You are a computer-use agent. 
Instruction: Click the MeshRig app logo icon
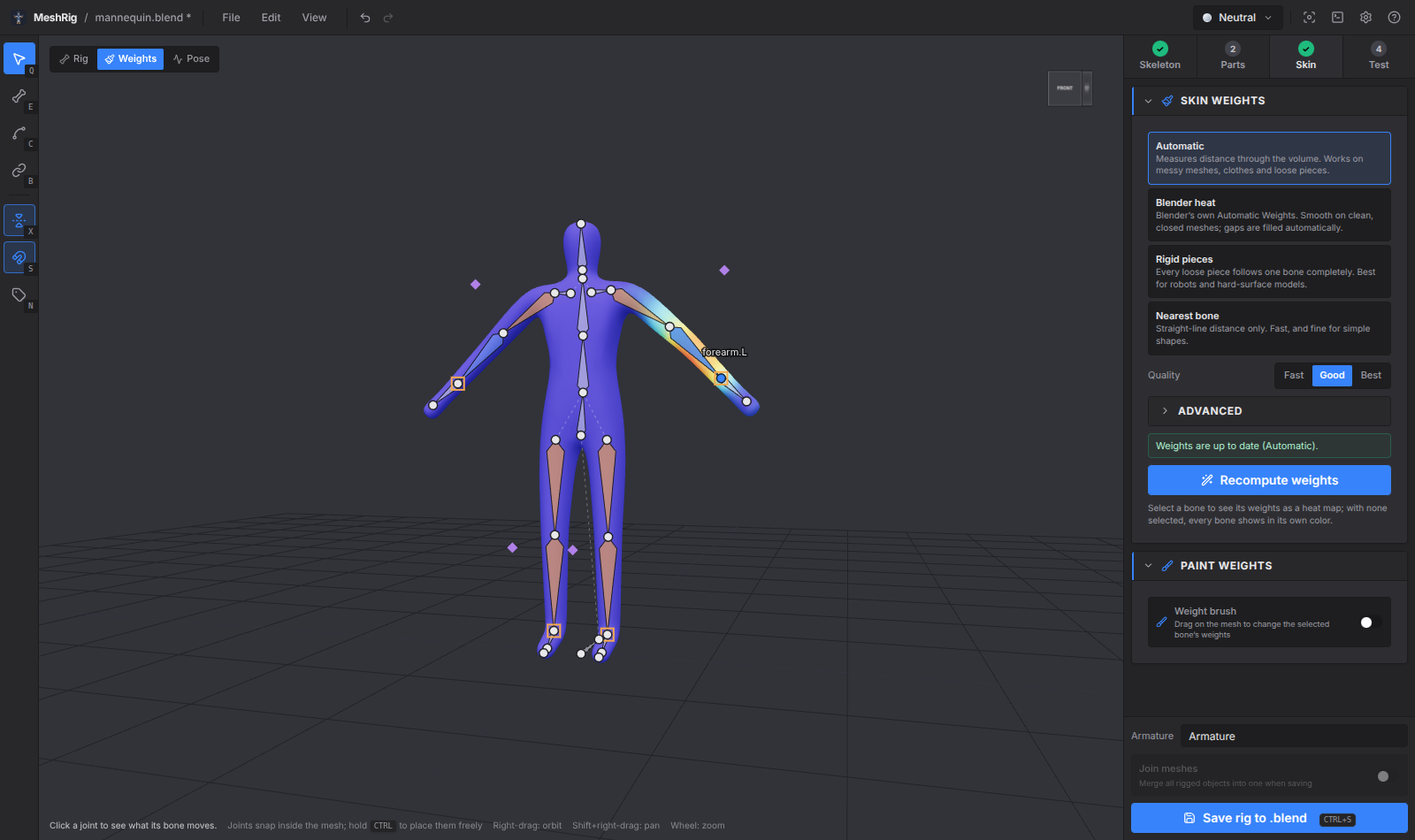(x=19, y=18)
